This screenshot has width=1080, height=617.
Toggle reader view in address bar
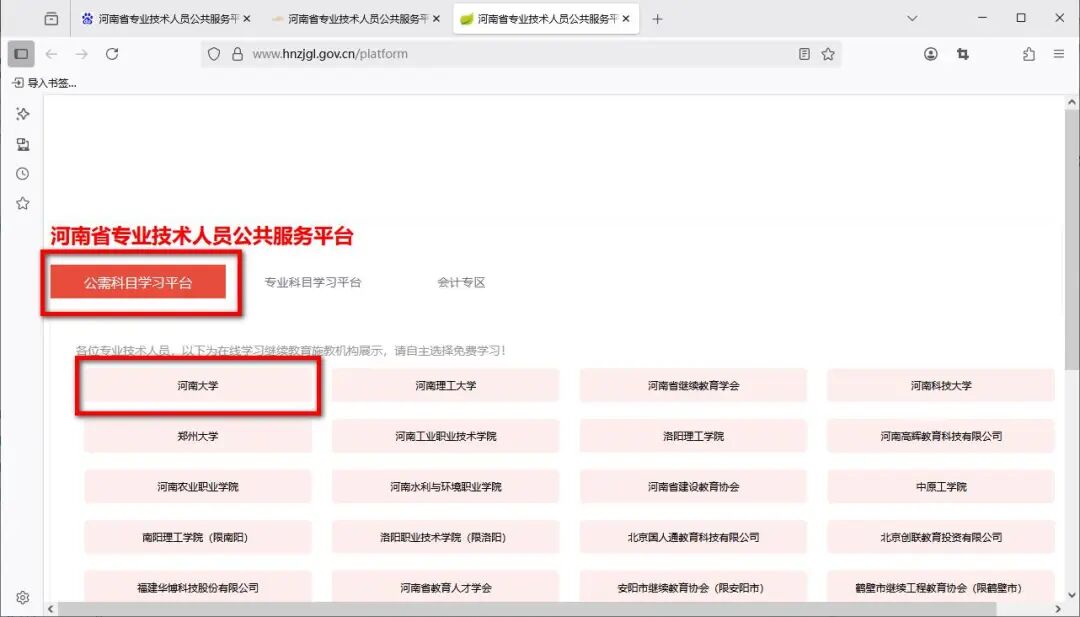(804, 54)
